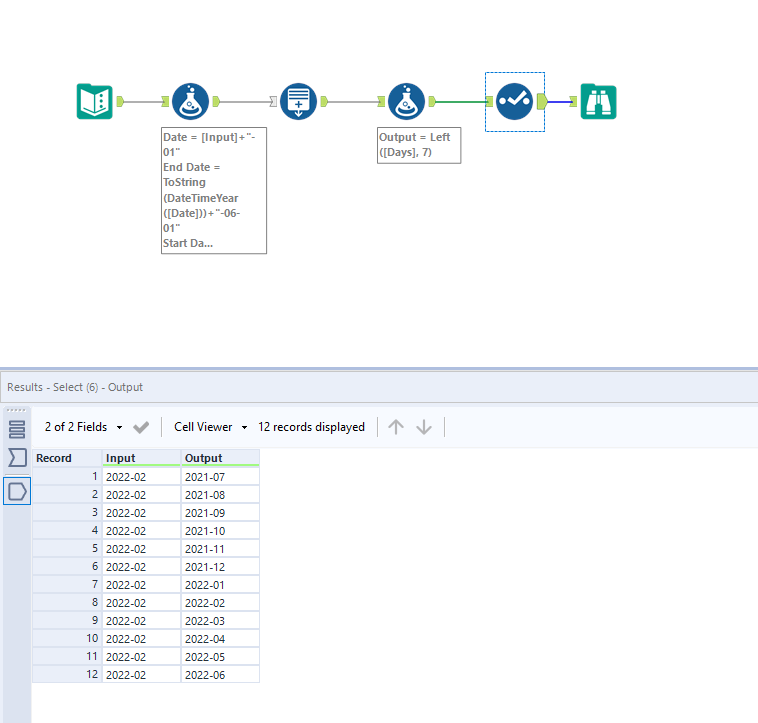Go to next record with down arrow
The height and width of the screenshot is (723, 758).
(424, 427)
